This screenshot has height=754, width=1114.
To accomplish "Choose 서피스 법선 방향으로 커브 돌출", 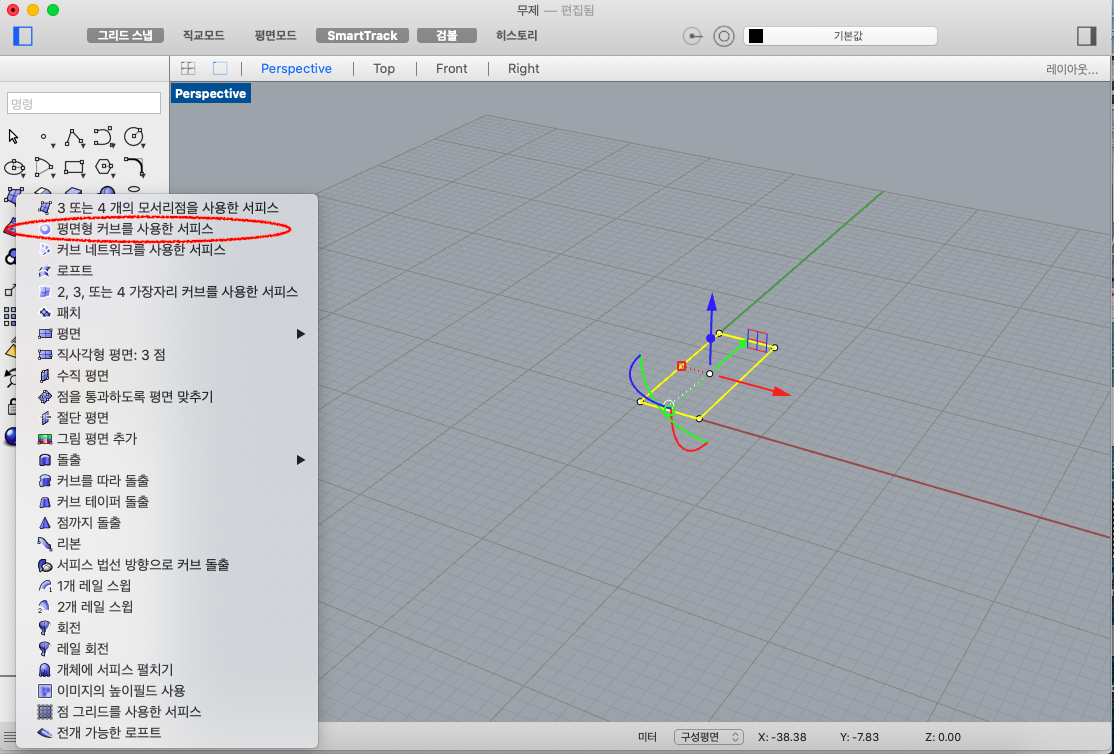I will pyautogui.click(x=167, y=565).
